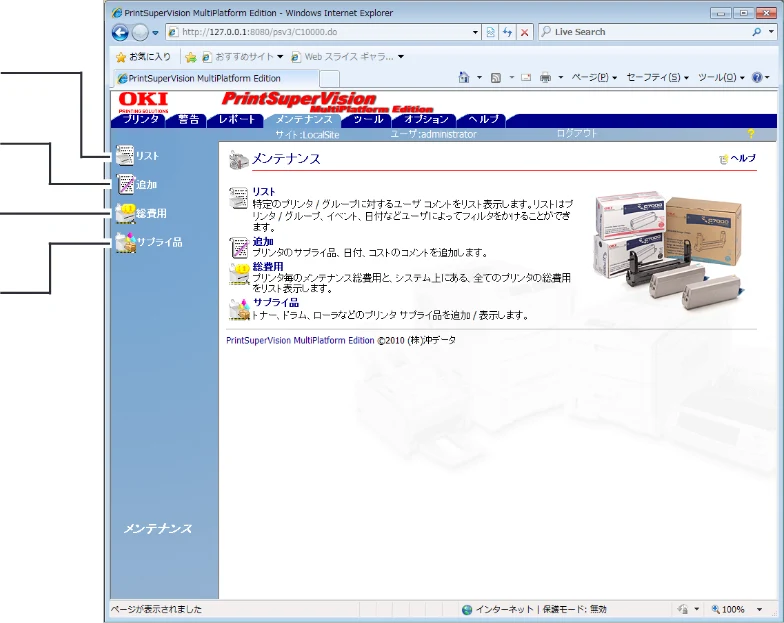
Task: Open the ツール(O) menu
Action: pos(721,78)
